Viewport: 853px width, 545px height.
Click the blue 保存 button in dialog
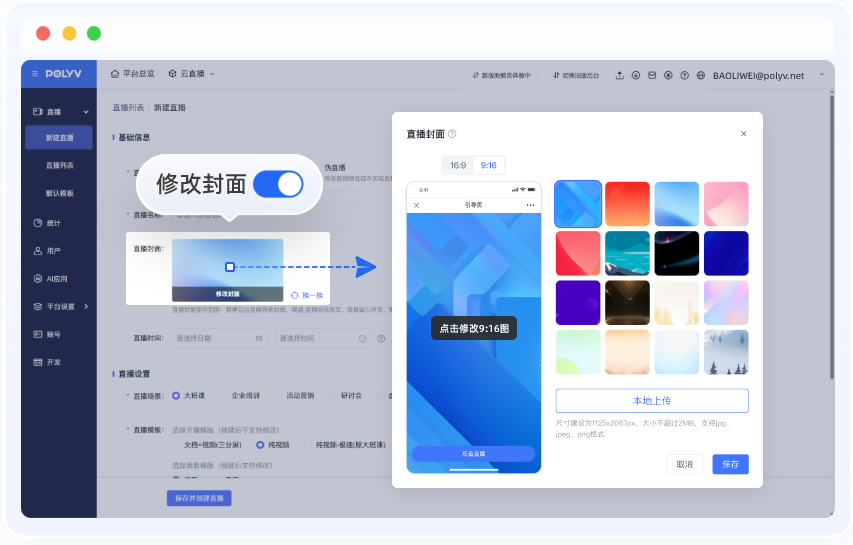[730, 464]
